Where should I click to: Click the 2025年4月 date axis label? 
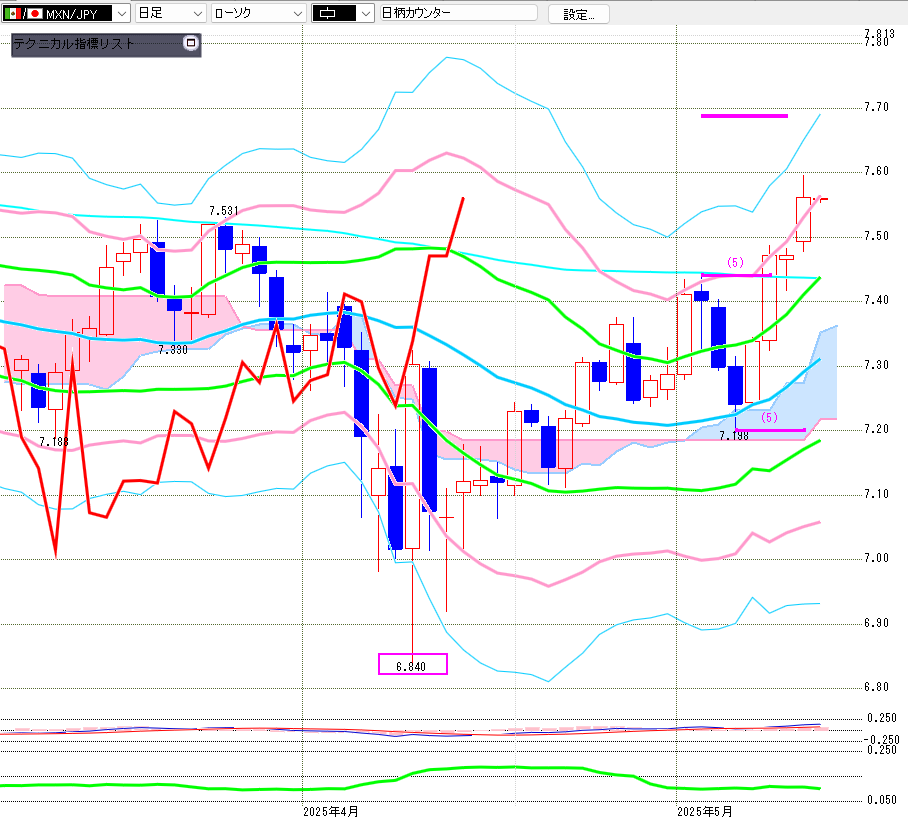click(331, 812)
